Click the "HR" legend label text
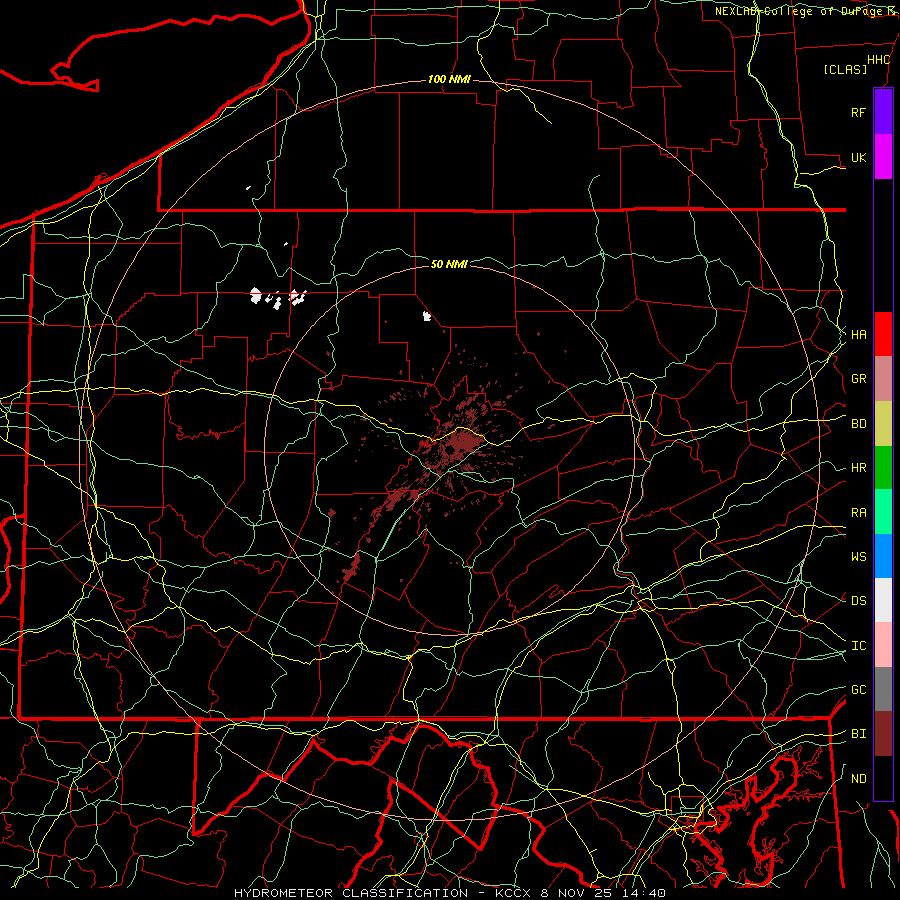900x900 pixels. [858, 468]
